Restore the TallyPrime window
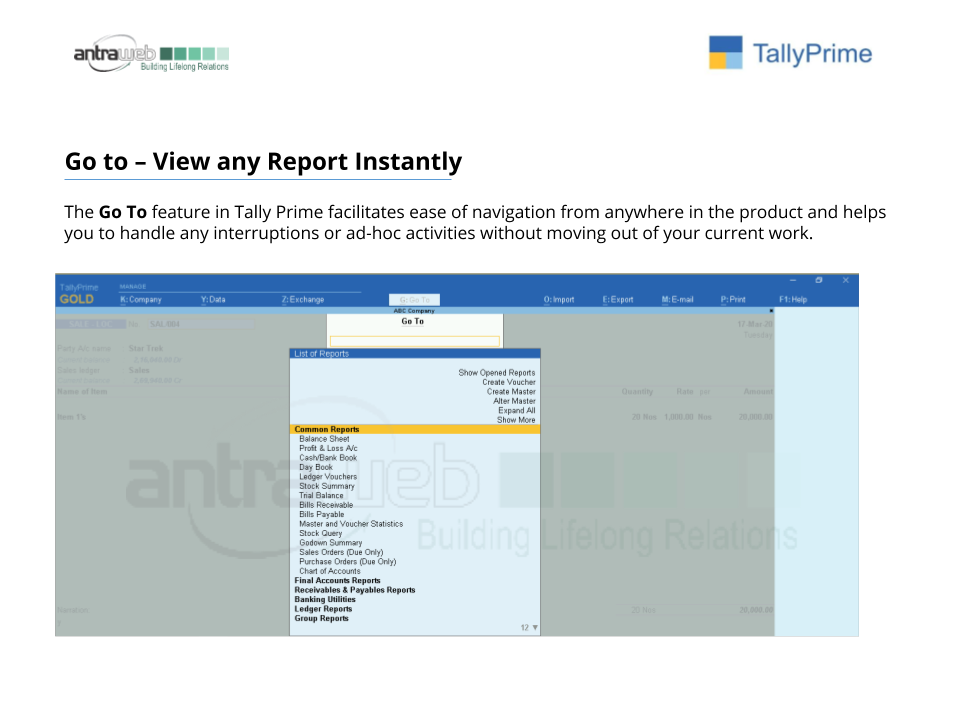The image size is (960, 720). (819, 280)
